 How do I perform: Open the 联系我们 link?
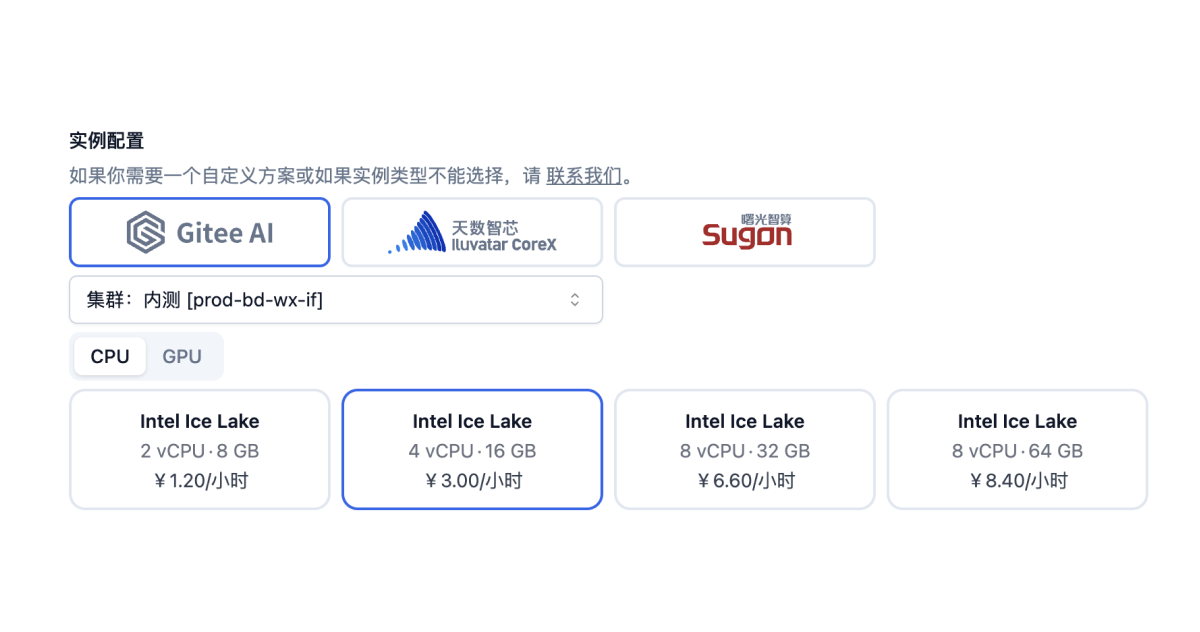click(x=584, y=177)
